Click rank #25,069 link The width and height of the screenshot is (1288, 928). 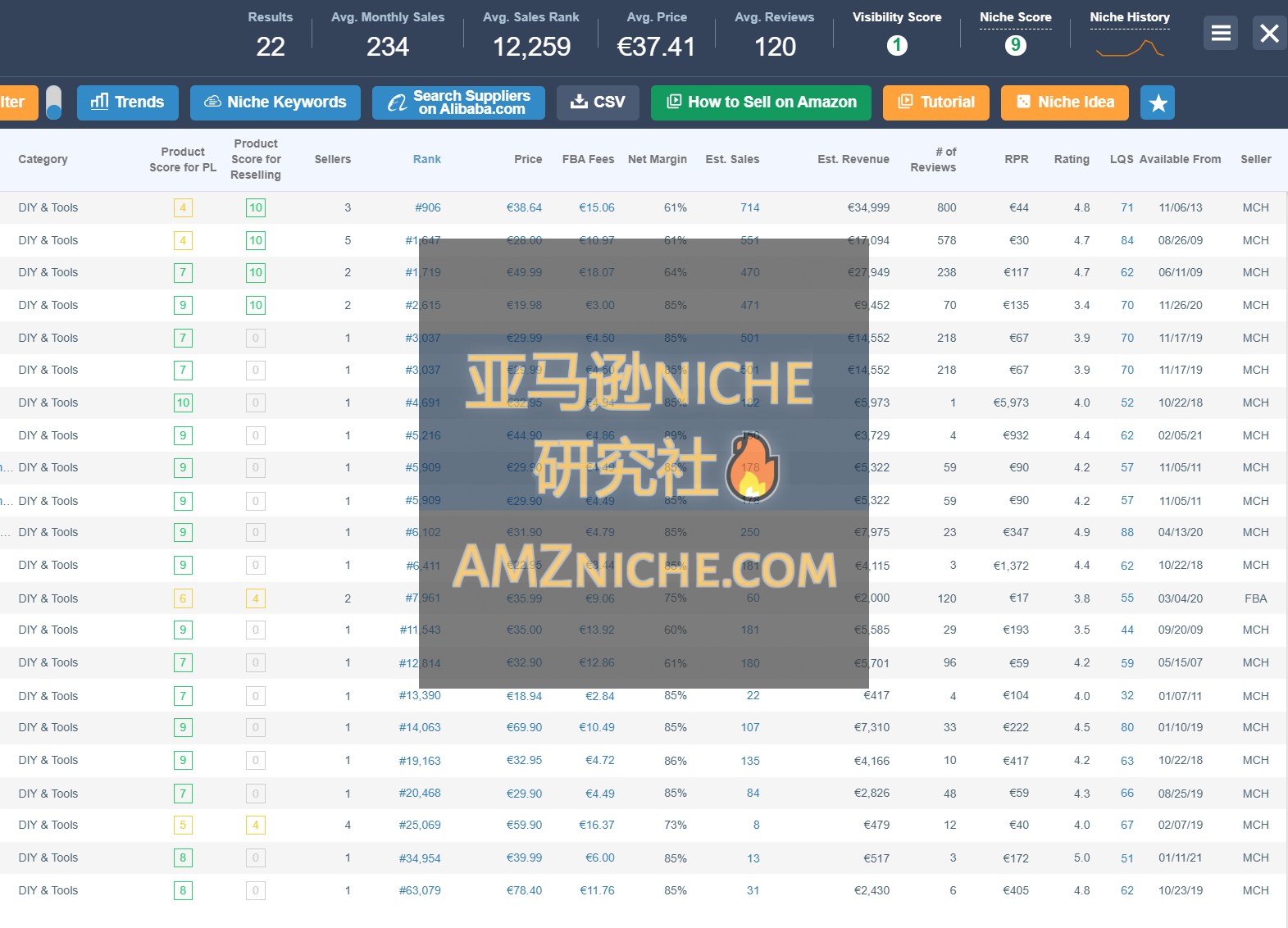(420, 825)
